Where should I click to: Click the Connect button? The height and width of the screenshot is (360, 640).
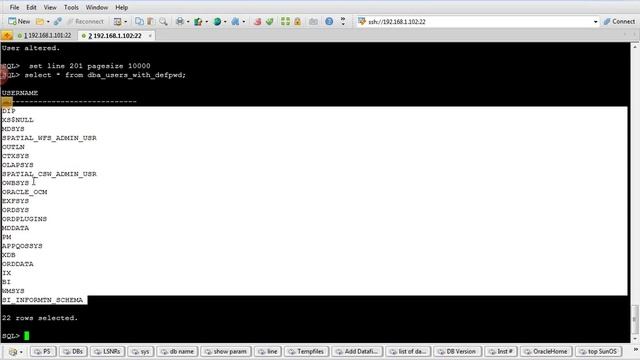coord(619,22)
